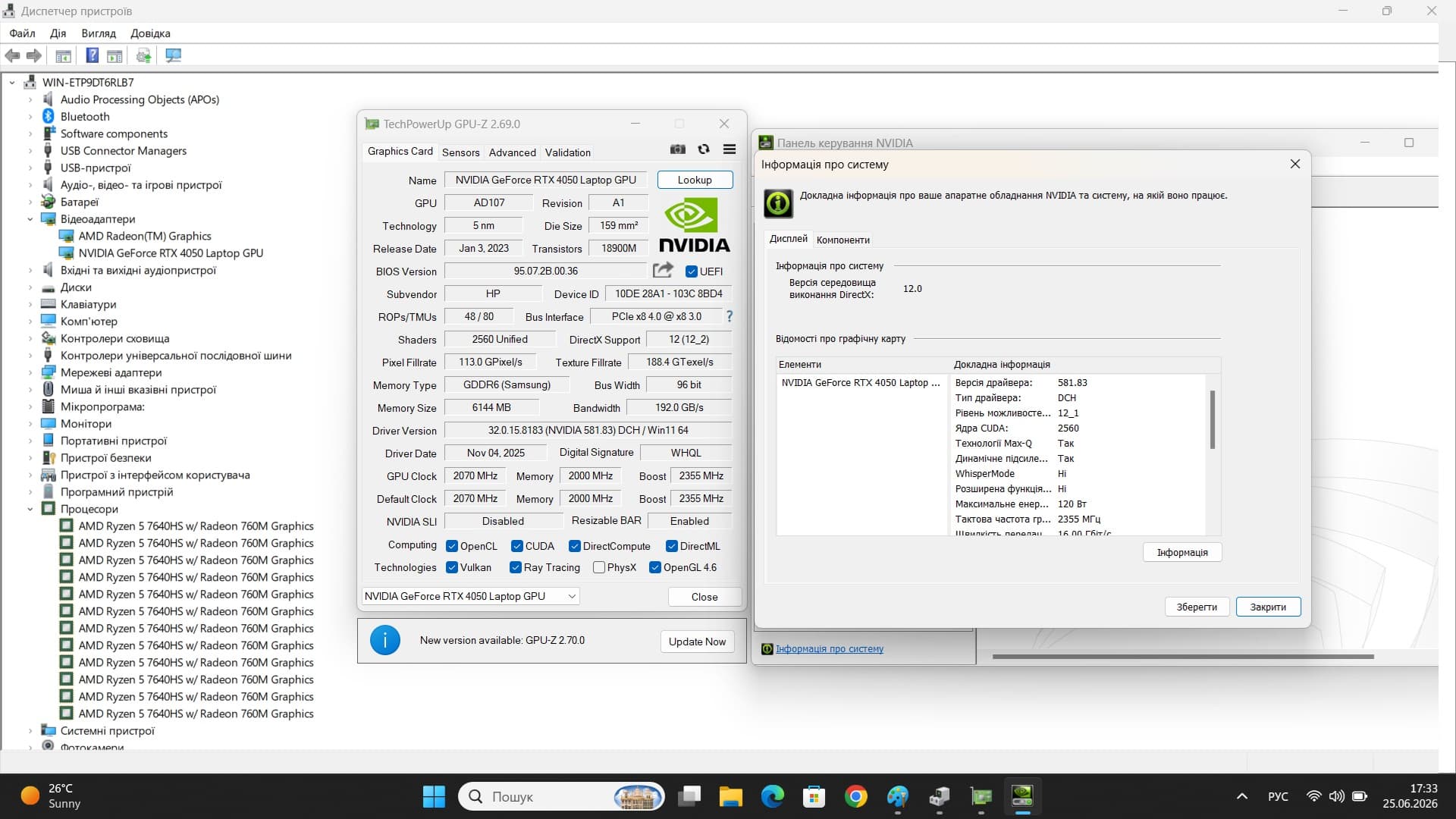Screen dimensions: 1456x819
Task: Toggle the UEFI checkbox
Action: point(691,271)
